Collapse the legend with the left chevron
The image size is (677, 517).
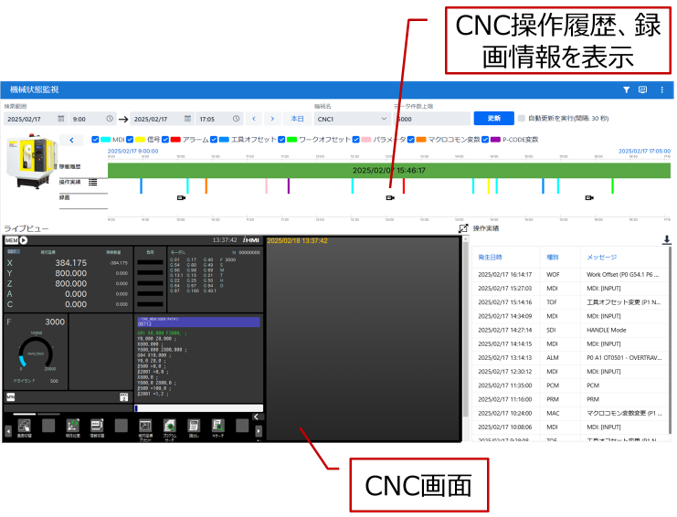coord(72,141)
